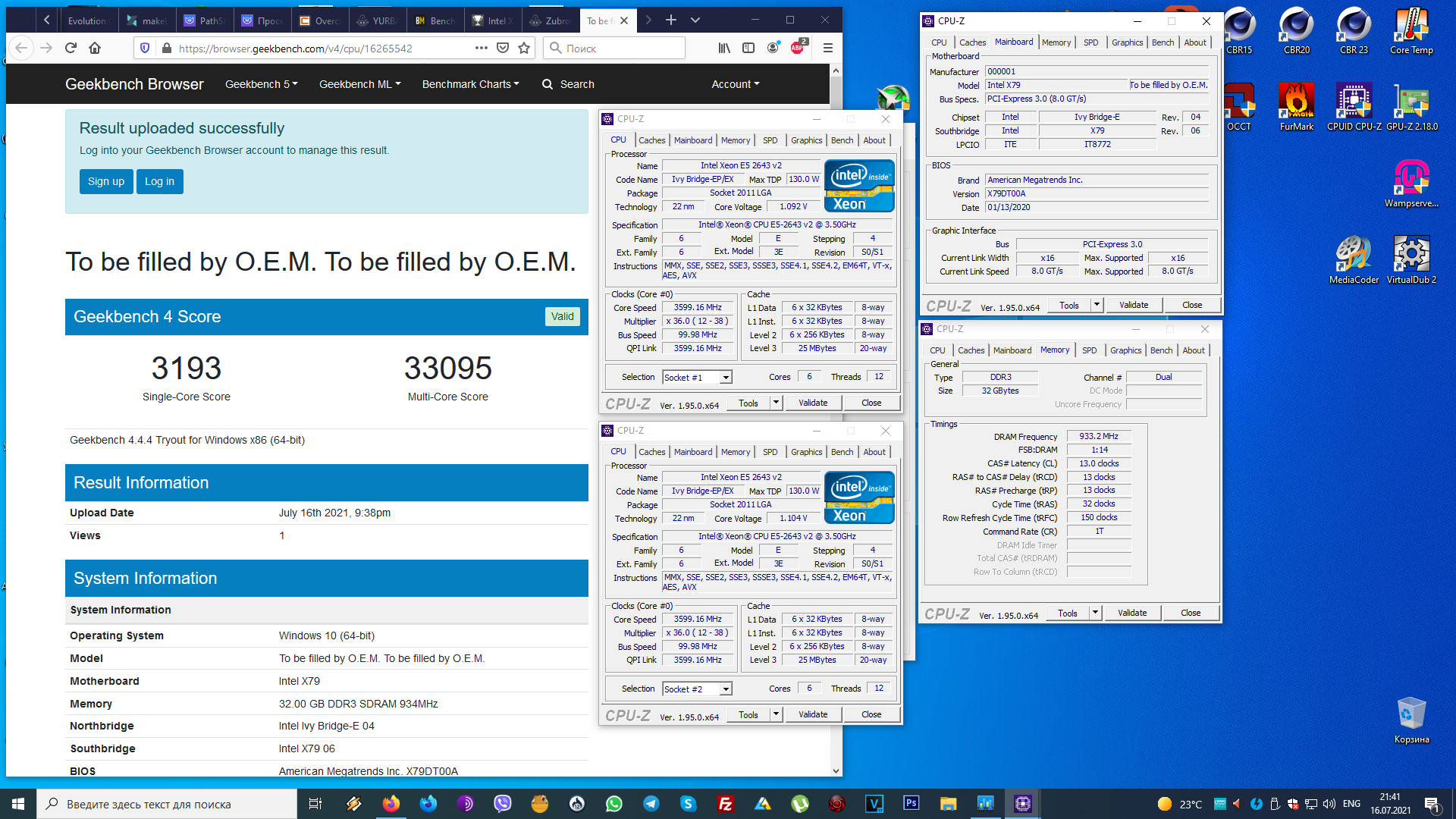Image resolution: width=1456 pixels, height=819 pixels.
Task: Open Tools dropdown arrow in Memory CPU-Z window
Action: (1095, 613)
